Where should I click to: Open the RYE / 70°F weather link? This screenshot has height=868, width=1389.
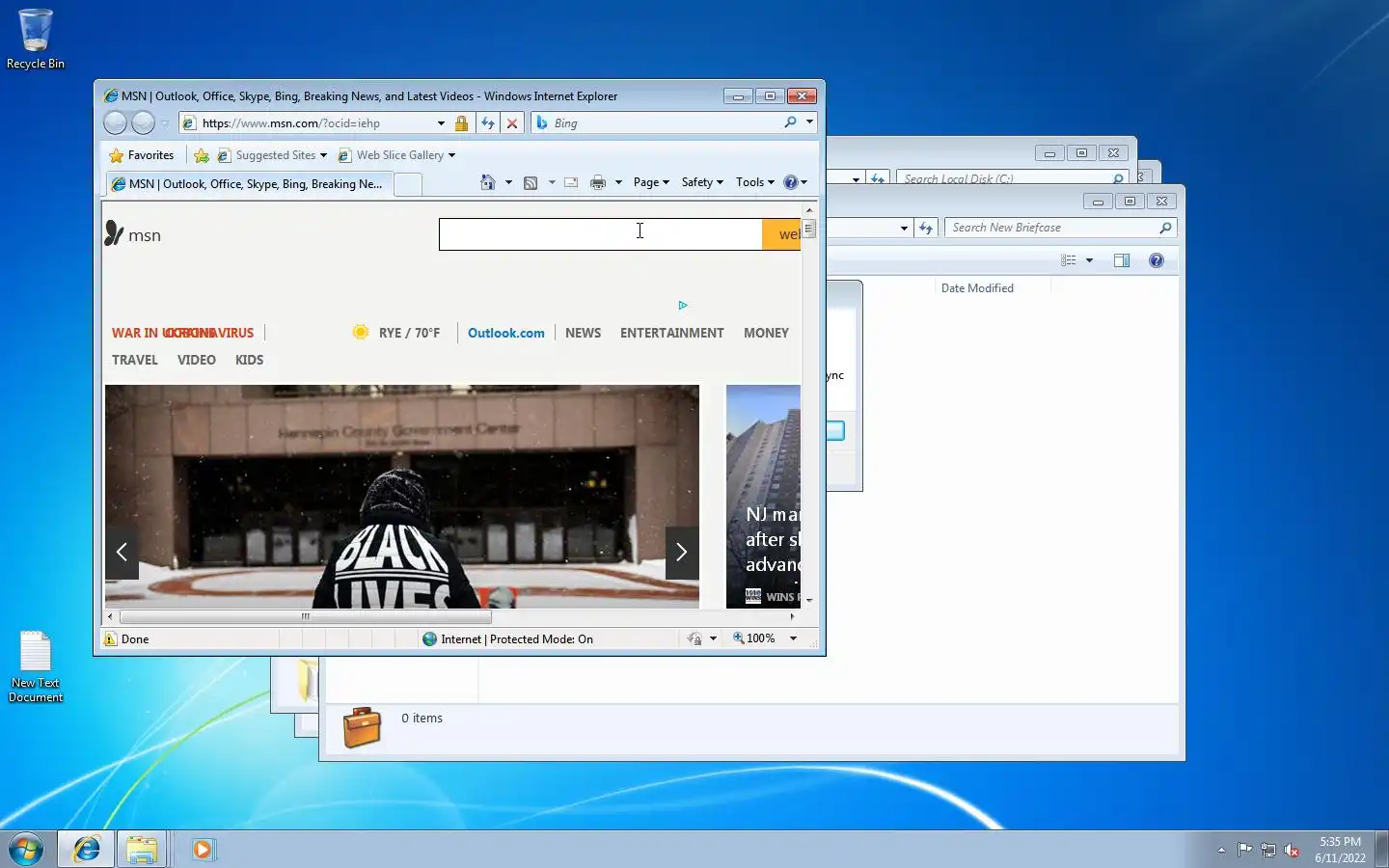409,333
